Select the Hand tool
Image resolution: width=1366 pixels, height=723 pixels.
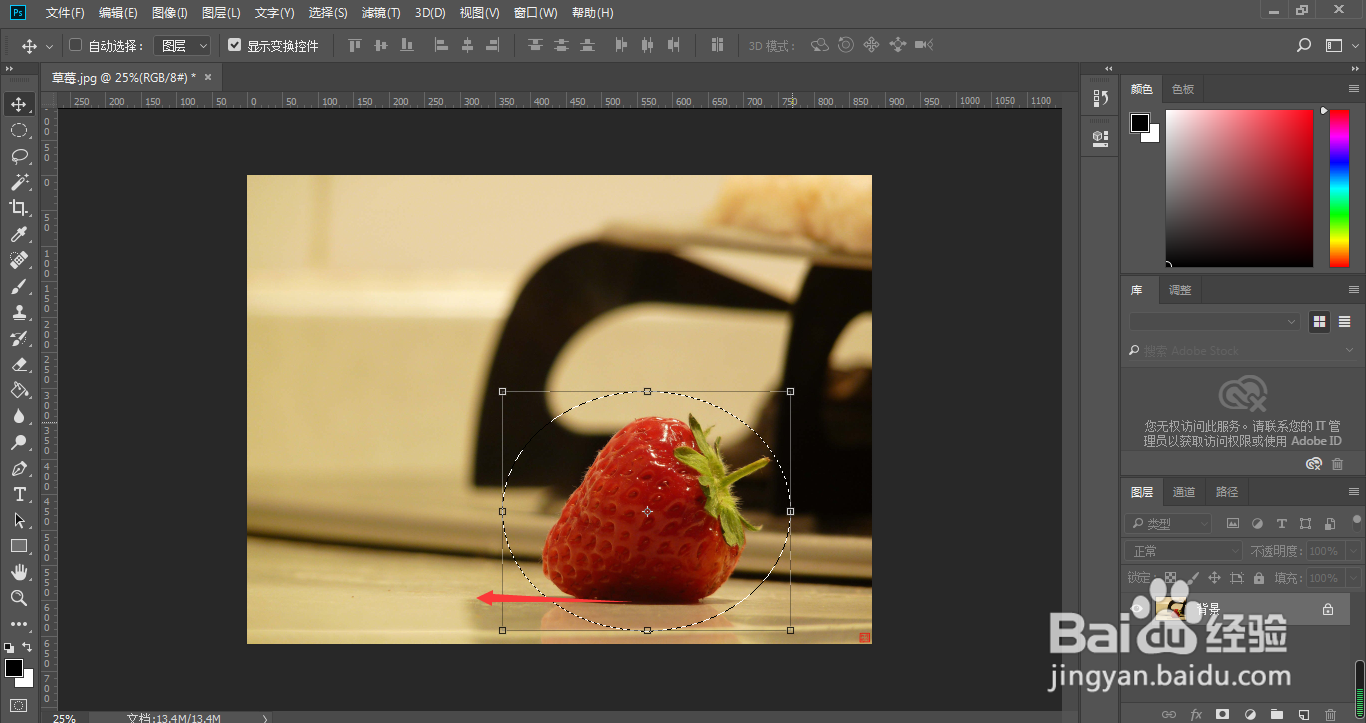(19, 572)
